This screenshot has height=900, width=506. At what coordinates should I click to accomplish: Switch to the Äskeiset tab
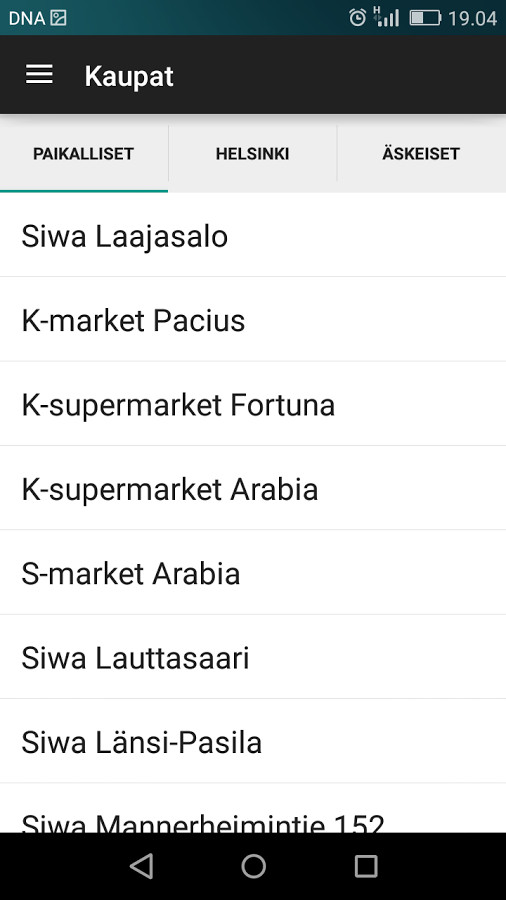[x=421, y=154]
